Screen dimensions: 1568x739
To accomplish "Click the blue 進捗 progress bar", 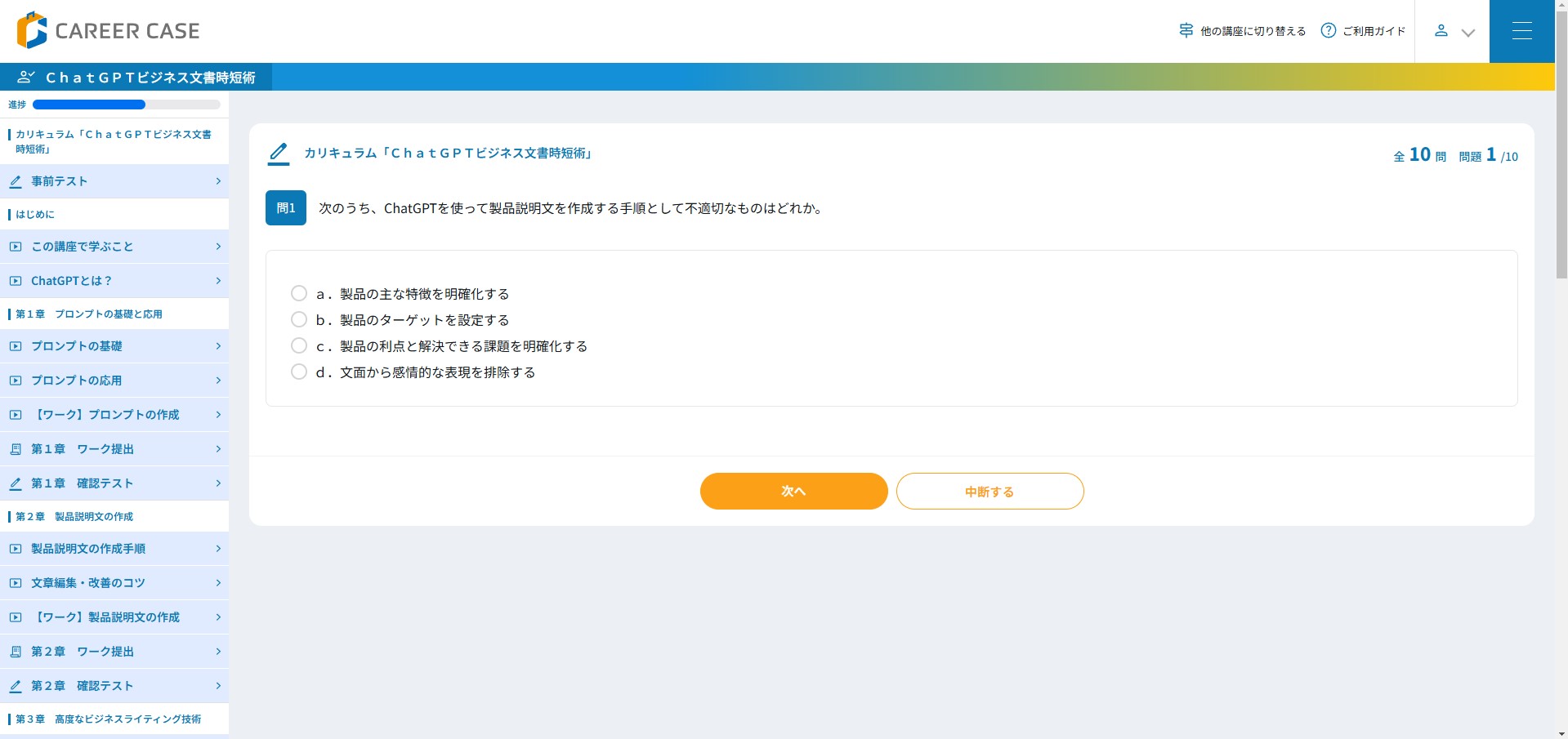I will coord(89,105).
